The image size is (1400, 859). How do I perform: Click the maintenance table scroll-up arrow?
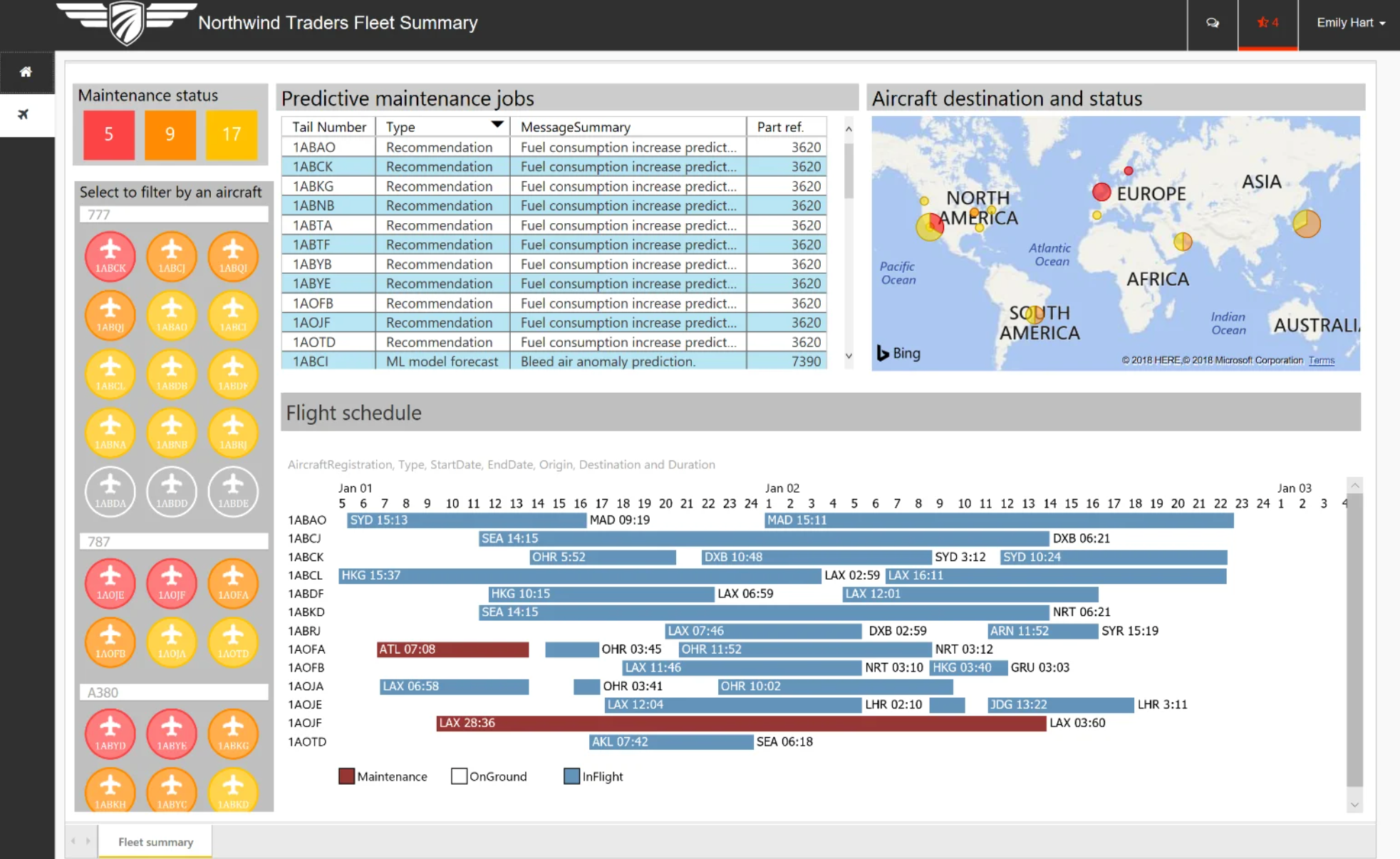tap(849, 129)
